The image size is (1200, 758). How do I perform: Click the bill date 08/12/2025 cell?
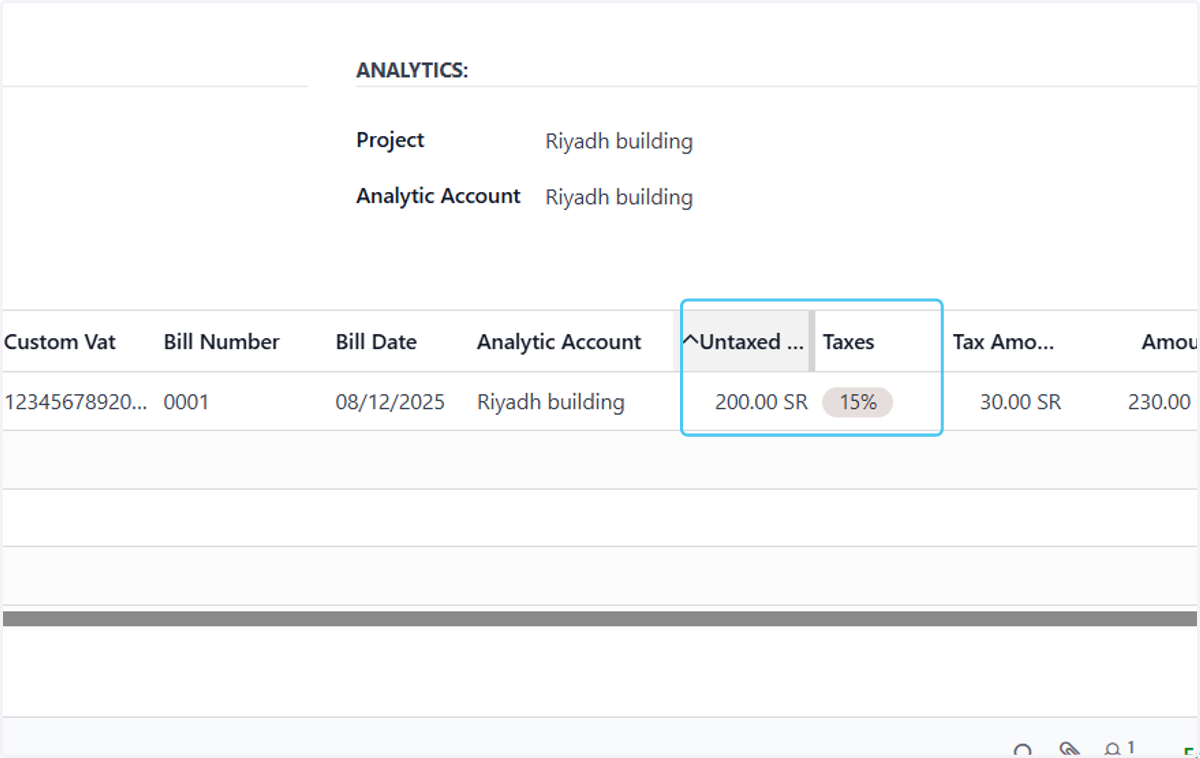(390, 402)
